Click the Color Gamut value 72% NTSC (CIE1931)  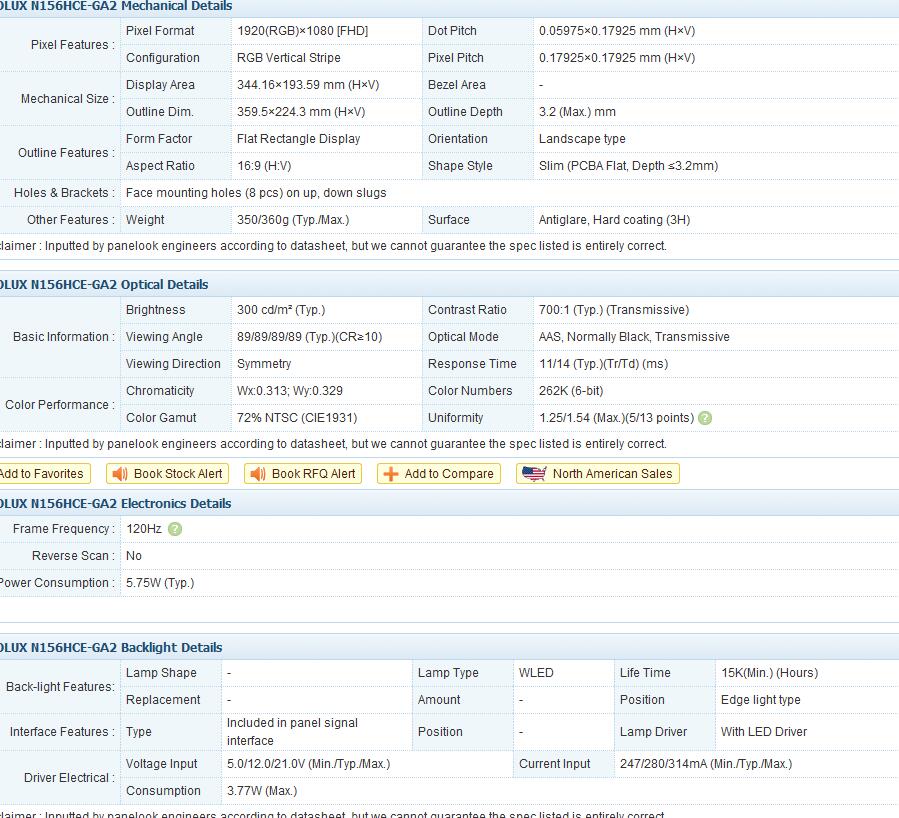point(297,418)
